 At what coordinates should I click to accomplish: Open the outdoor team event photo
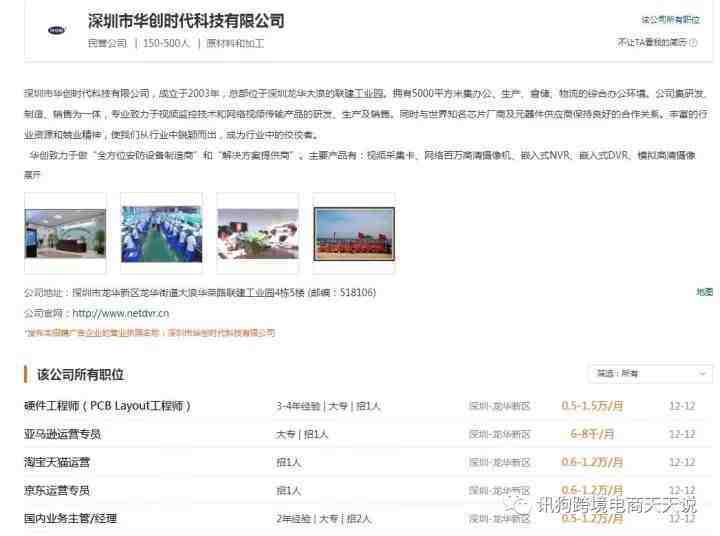pyautogui.click(x=354, y=233)
